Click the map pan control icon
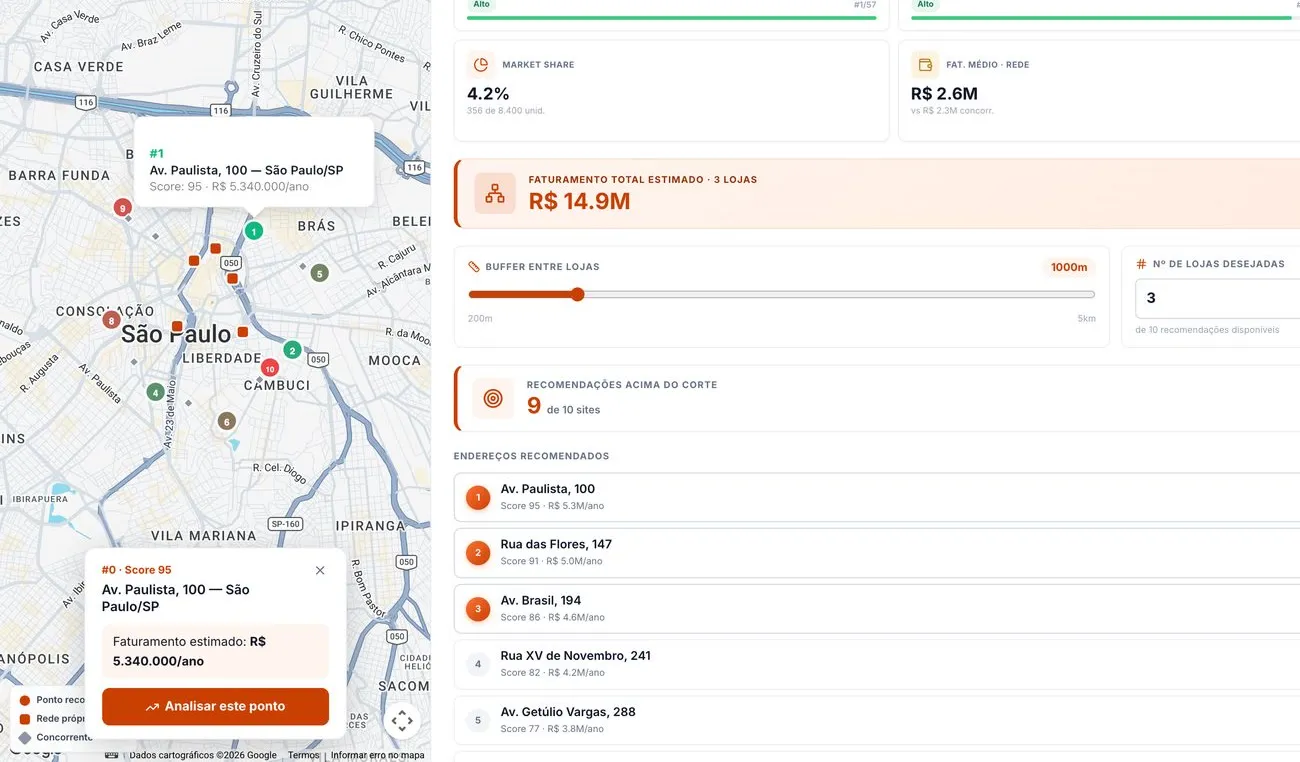Image resolution: width=1300 pixels, height=762 pixels. click(402, 720)
